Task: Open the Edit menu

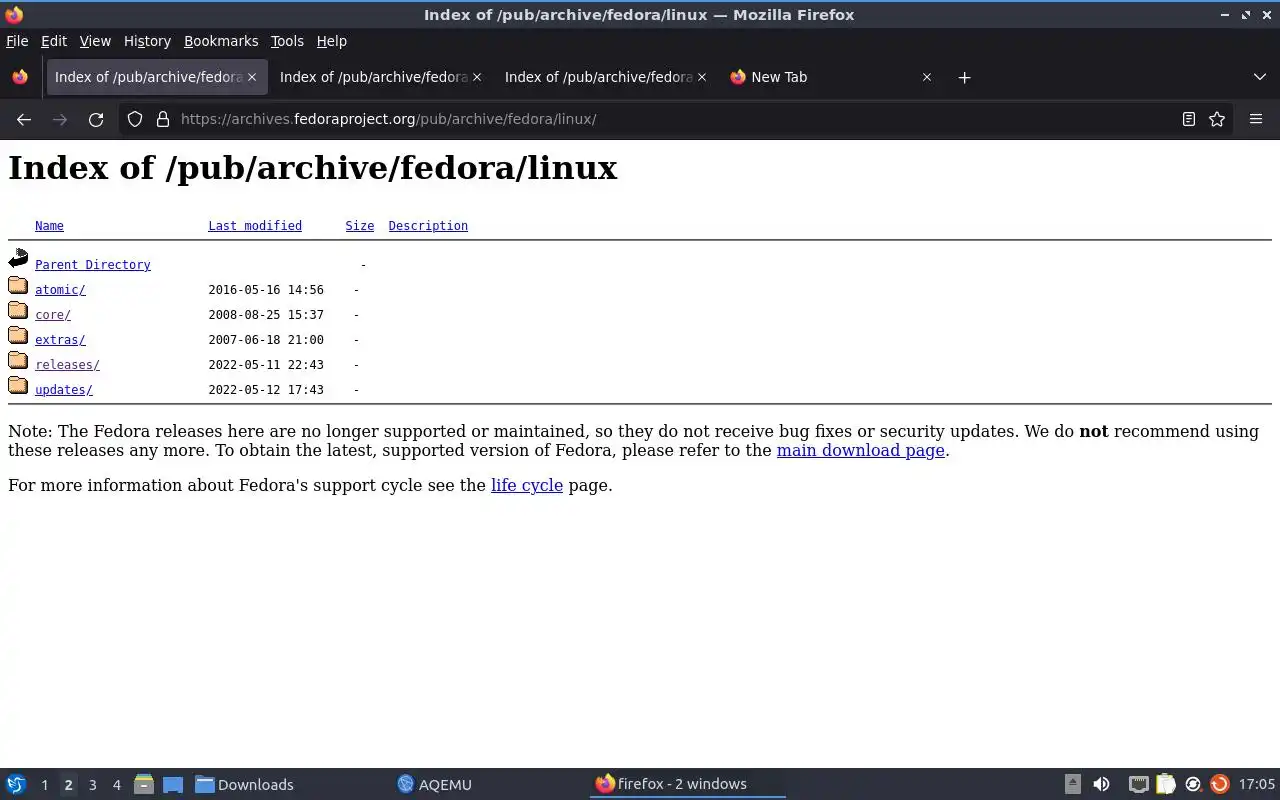Action: tap(54, 41)
